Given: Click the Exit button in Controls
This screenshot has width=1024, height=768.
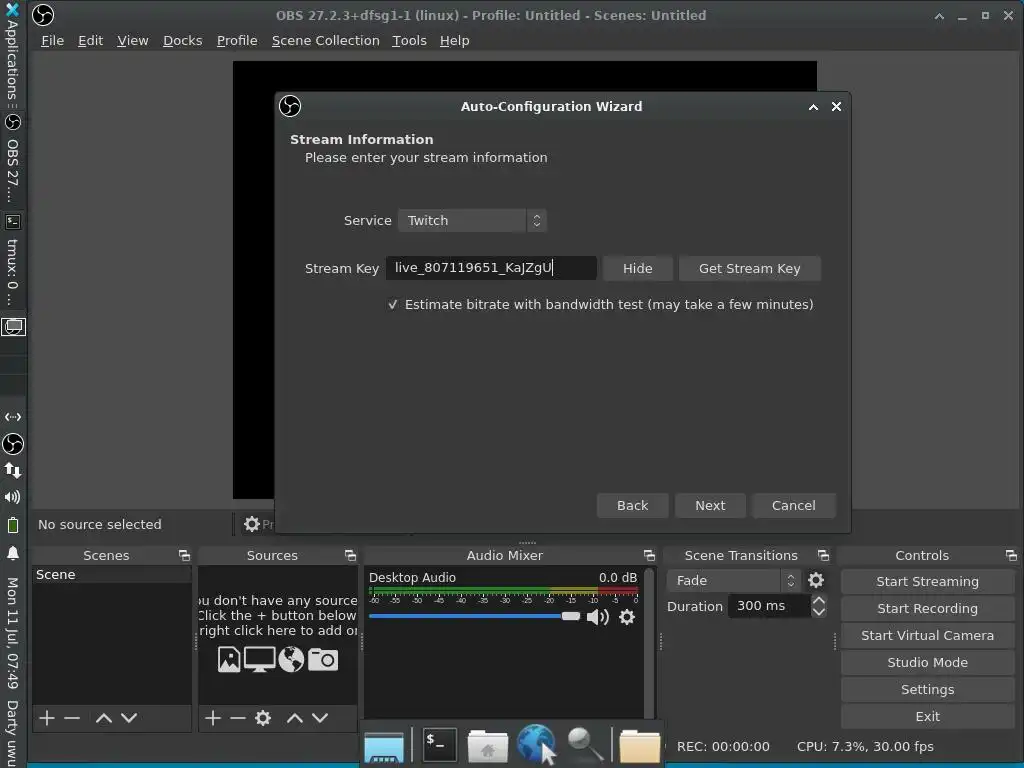Looking at the screenshot, I should click(927, 716).
